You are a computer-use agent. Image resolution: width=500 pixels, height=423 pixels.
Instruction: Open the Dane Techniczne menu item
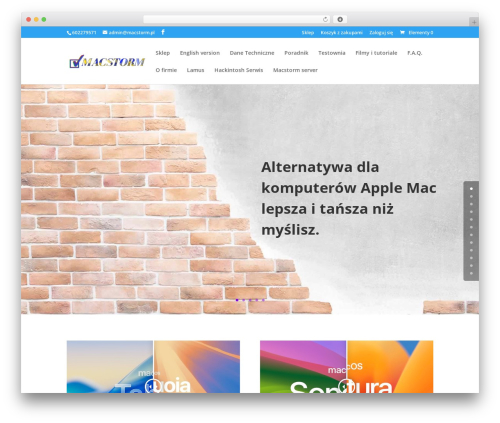(252, 53)
